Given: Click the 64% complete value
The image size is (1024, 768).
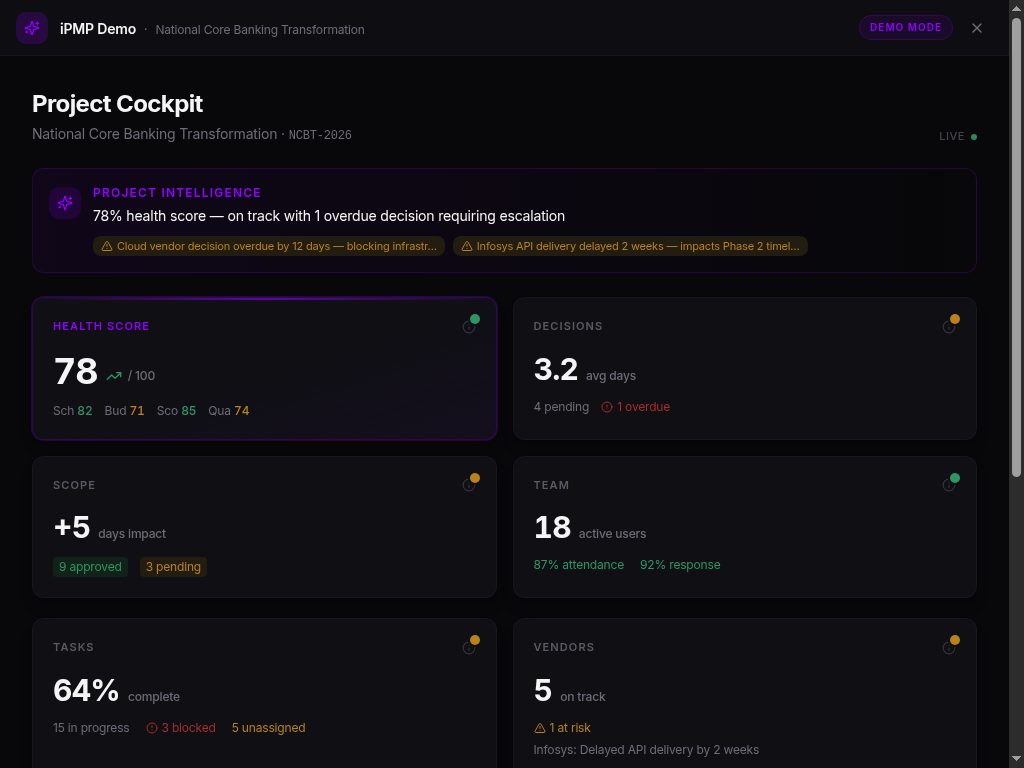Looking at the screenshot, I should click(x=86, y=690).
